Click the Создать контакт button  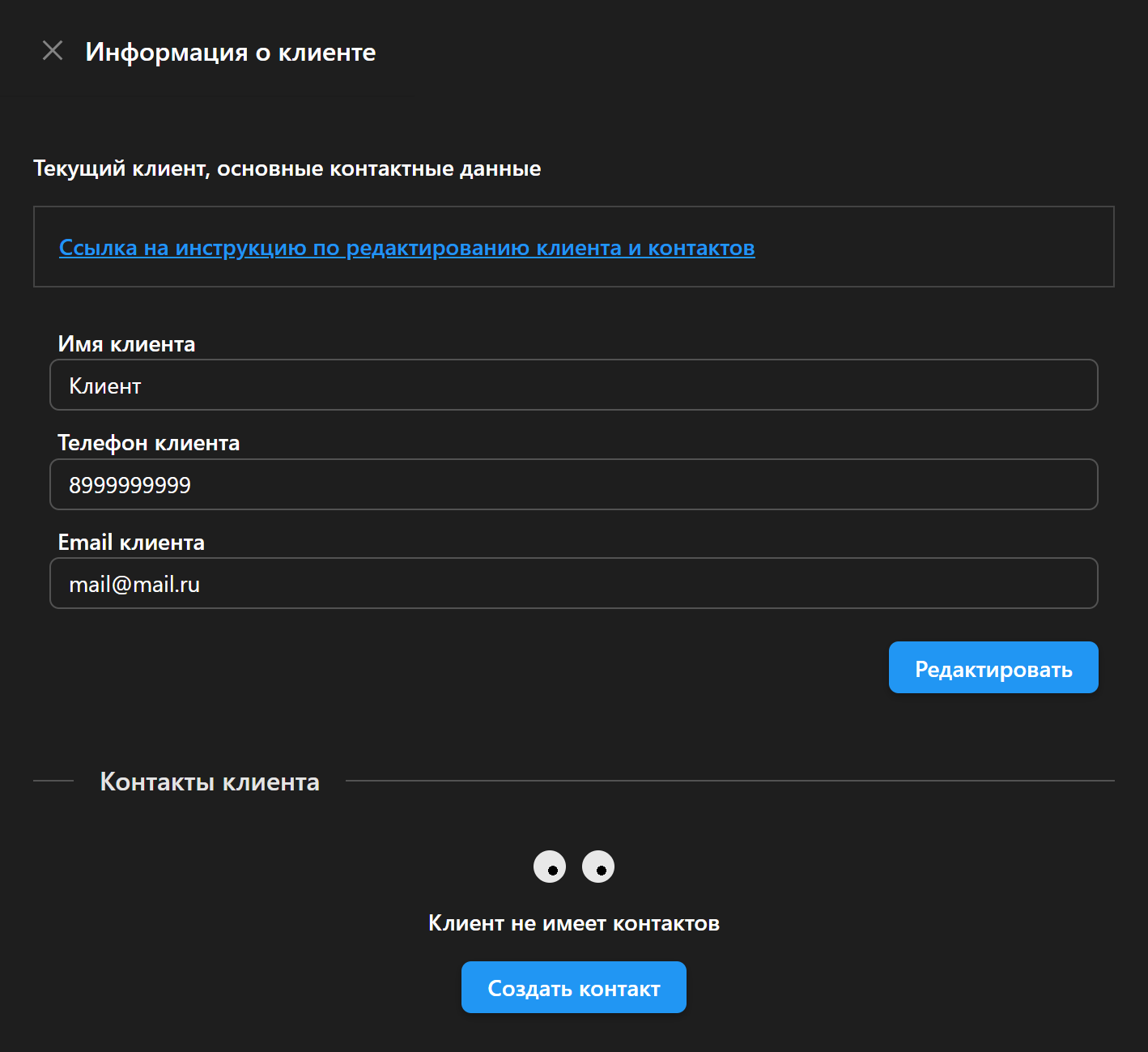[573, 987]
